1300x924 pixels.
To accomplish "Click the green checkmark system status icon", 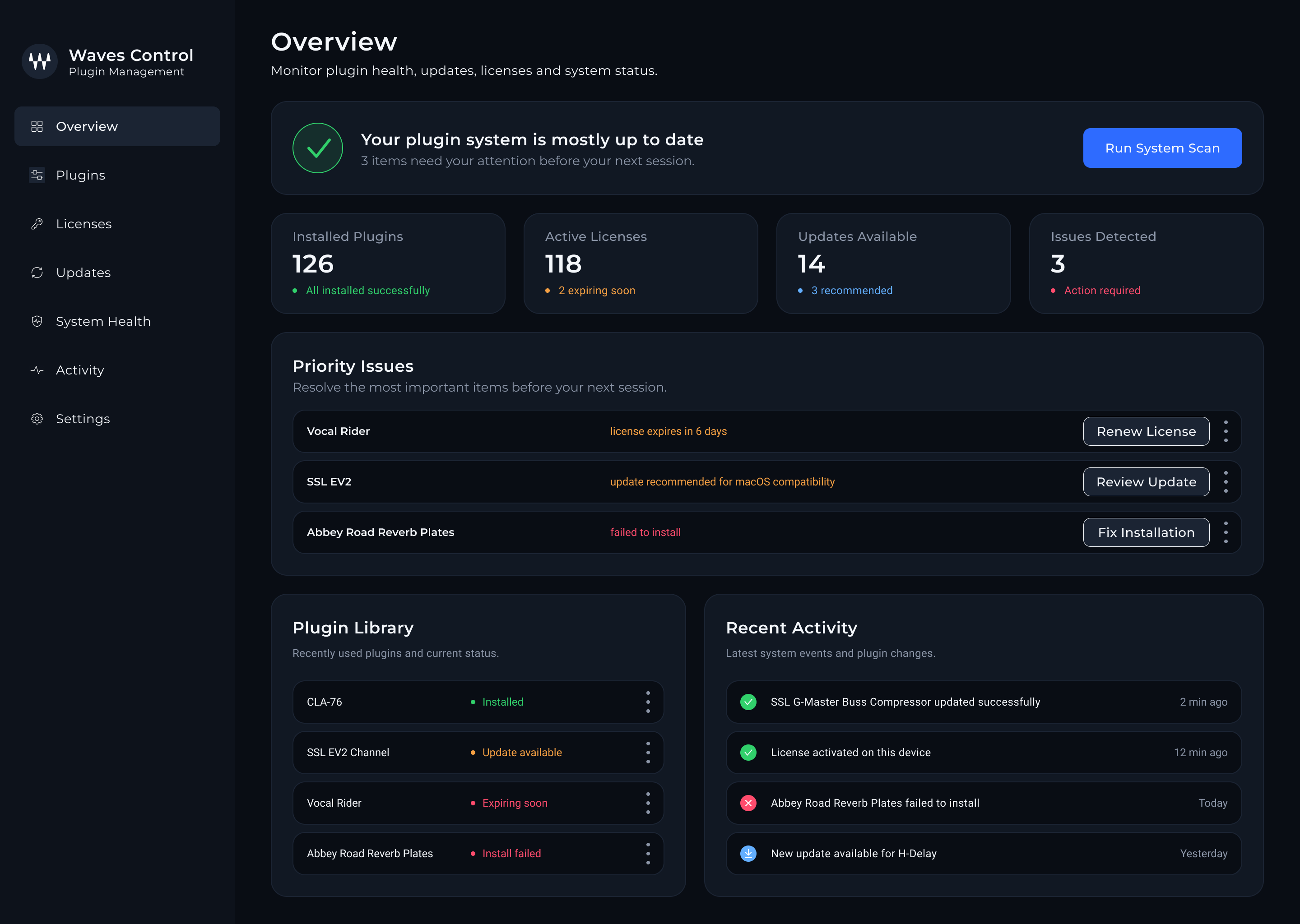I will [318, 148].
